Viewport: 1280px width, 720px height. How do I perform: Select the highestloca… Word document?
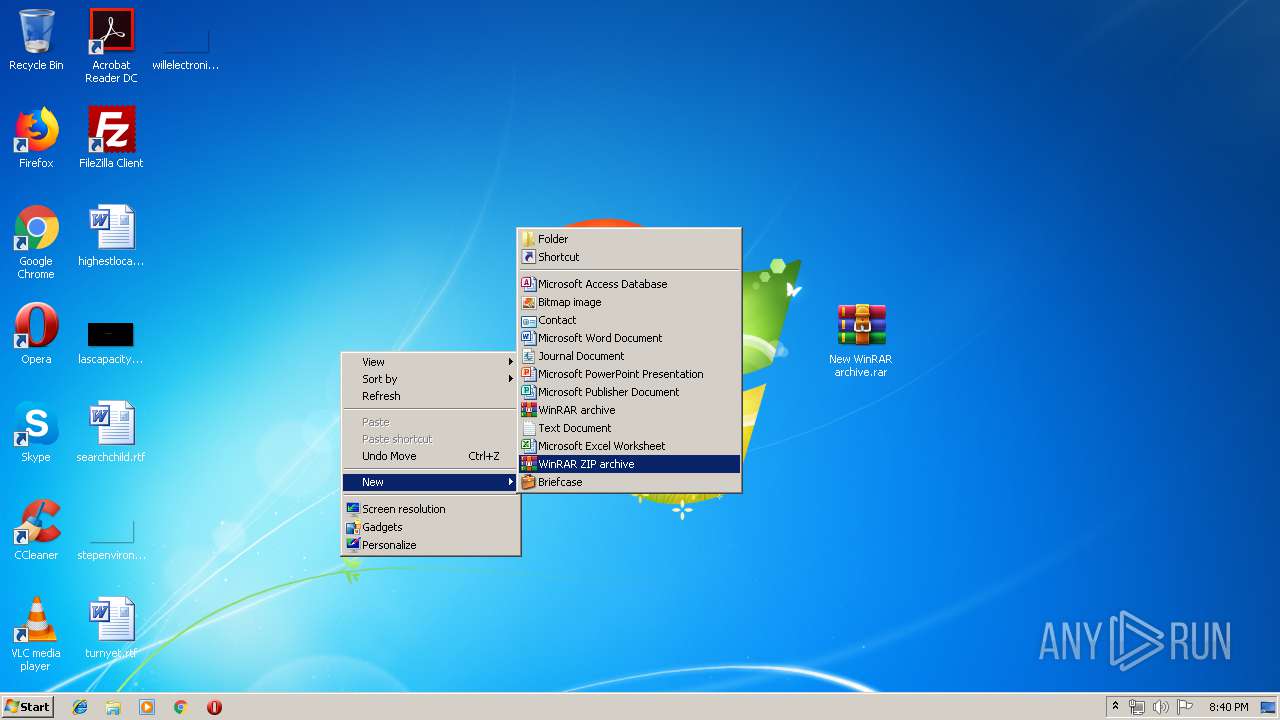pyautogui.click(x=111, y=236)
